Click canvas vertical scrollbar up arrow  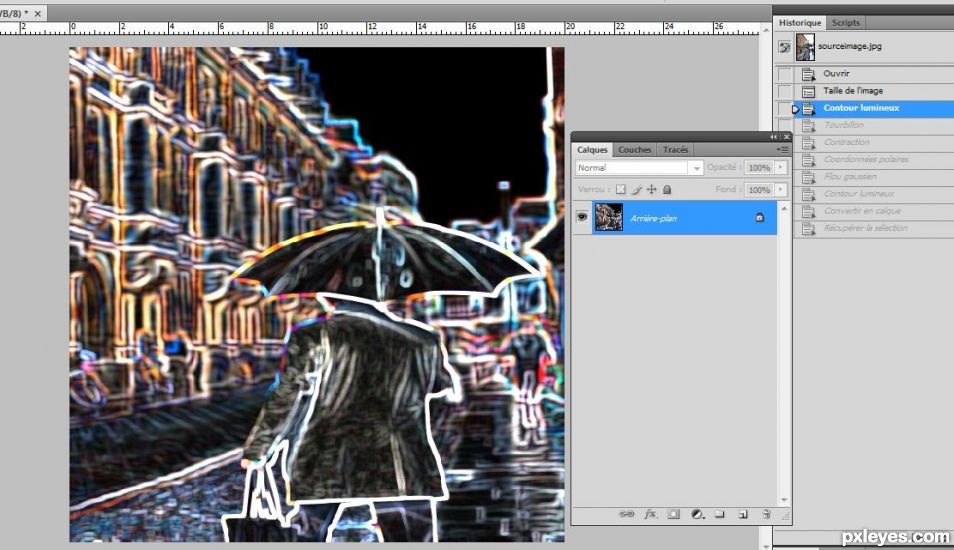[766, 29]
